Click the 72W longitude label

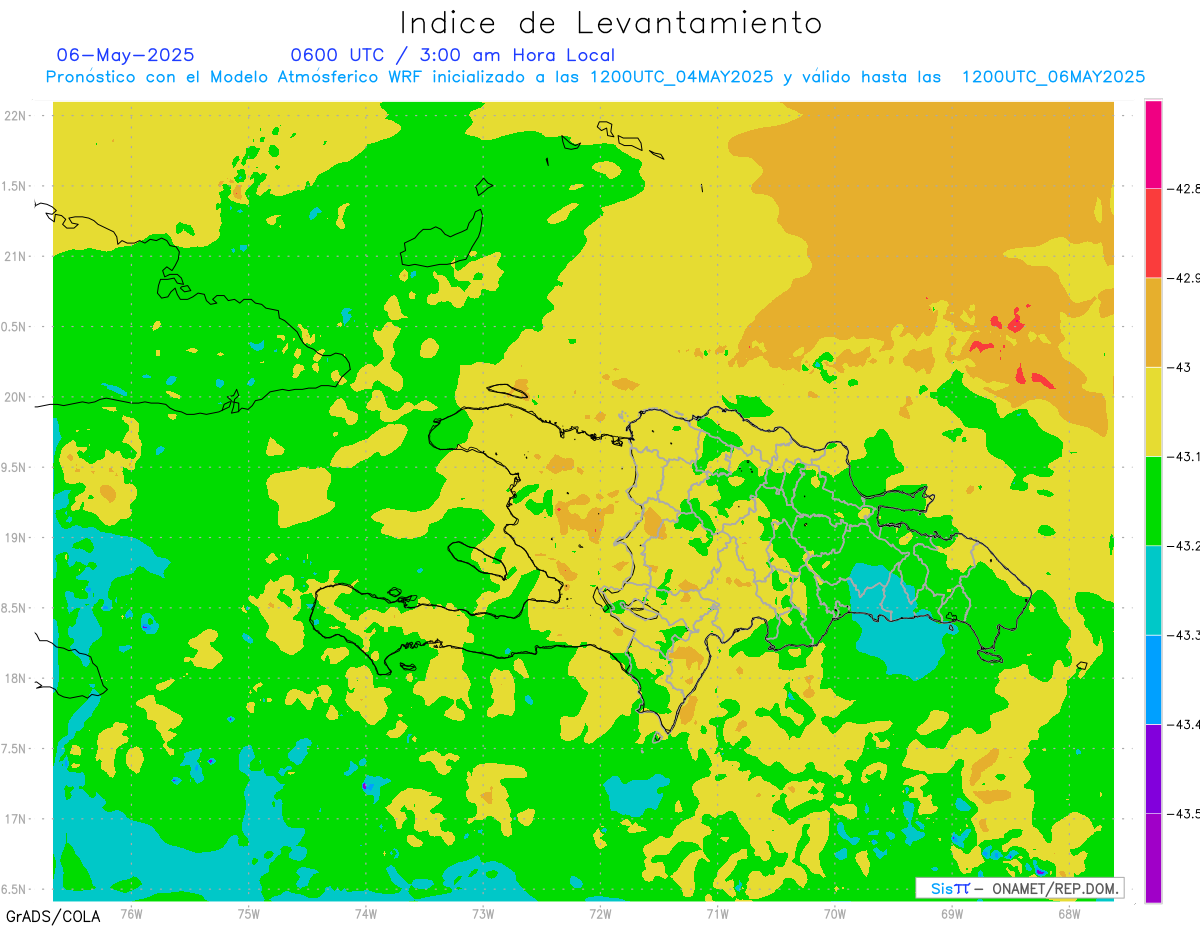(600, 913)
